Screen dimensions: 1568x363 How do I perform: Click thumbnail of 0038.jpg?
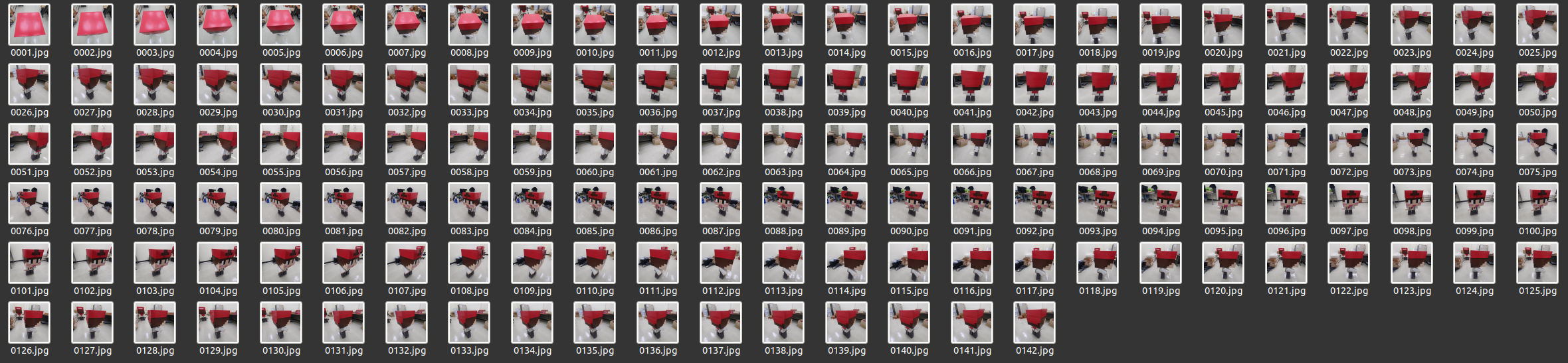click(x=783, y=84)
